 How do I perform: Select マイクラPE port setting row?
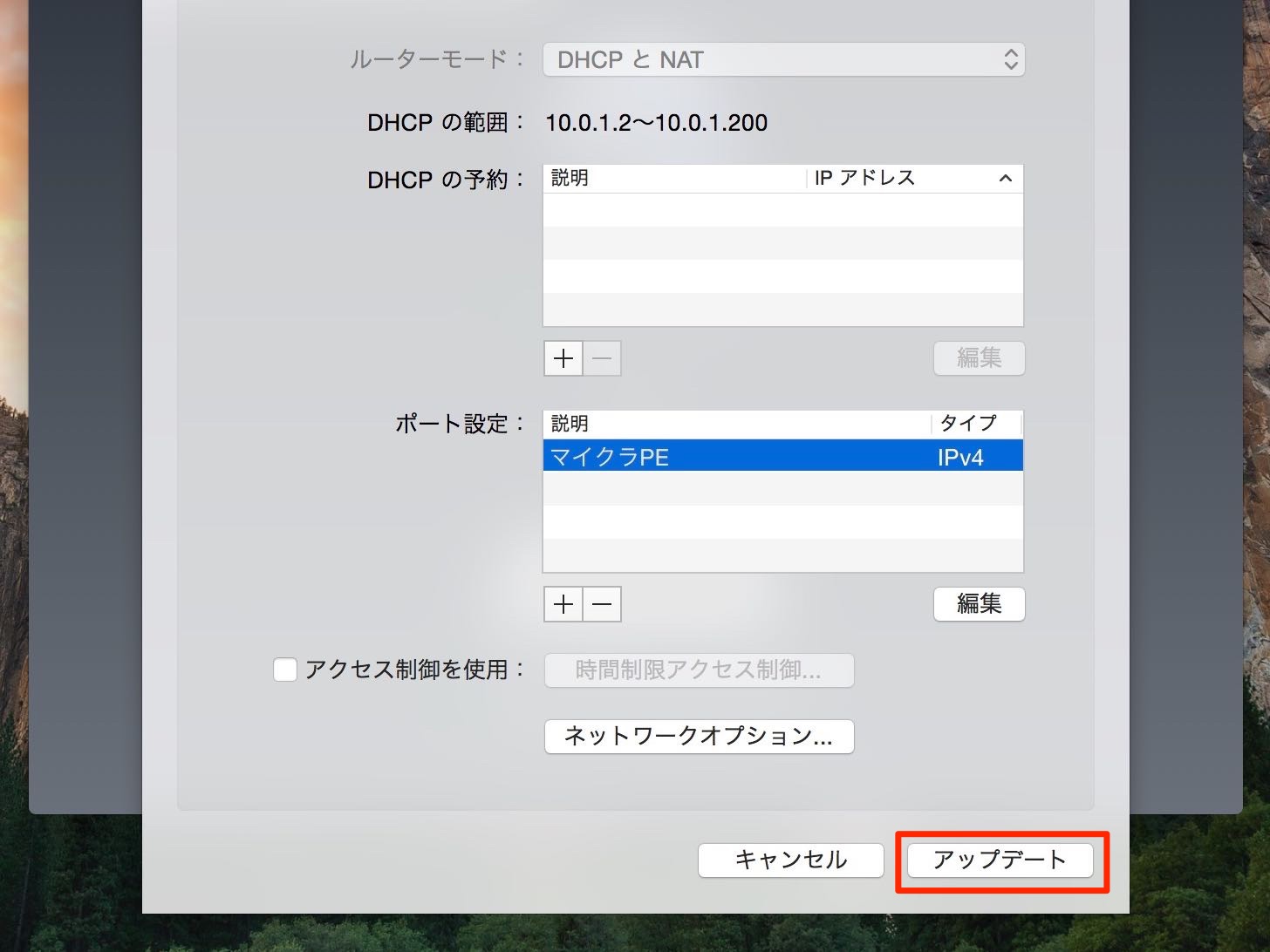click(x=783, y=456)
